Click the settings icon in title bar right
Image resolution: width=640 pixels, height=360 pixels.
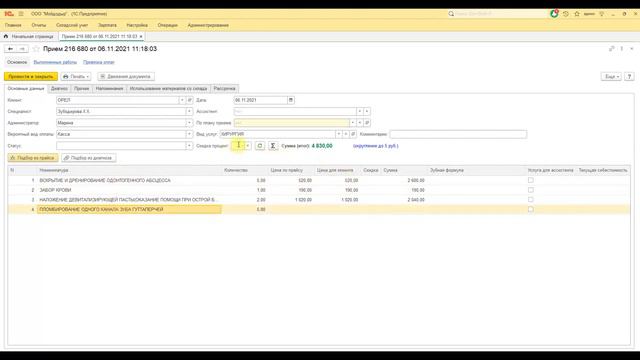pos(601,14)
